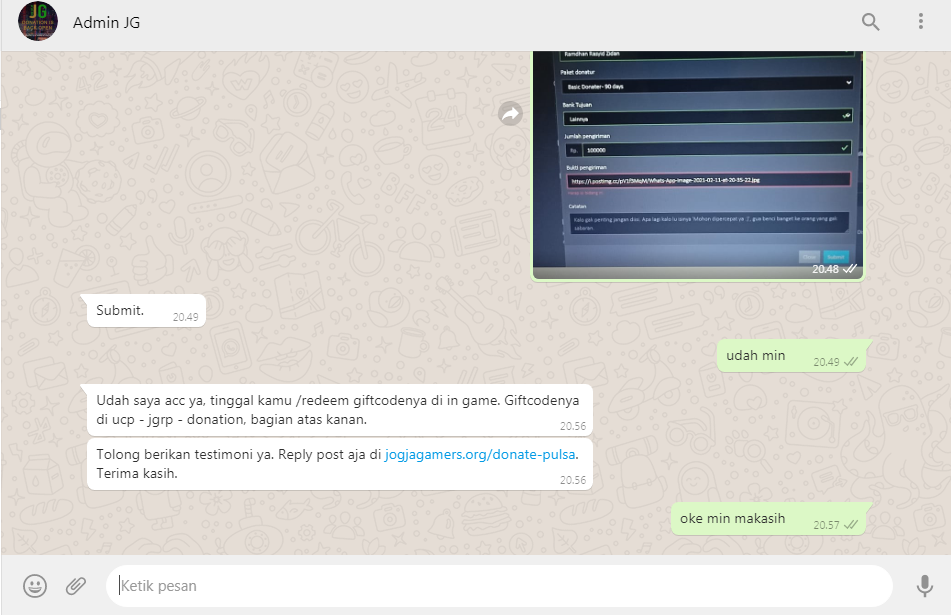Select the 'Udah saya acc ya' message

click(340, 410)
